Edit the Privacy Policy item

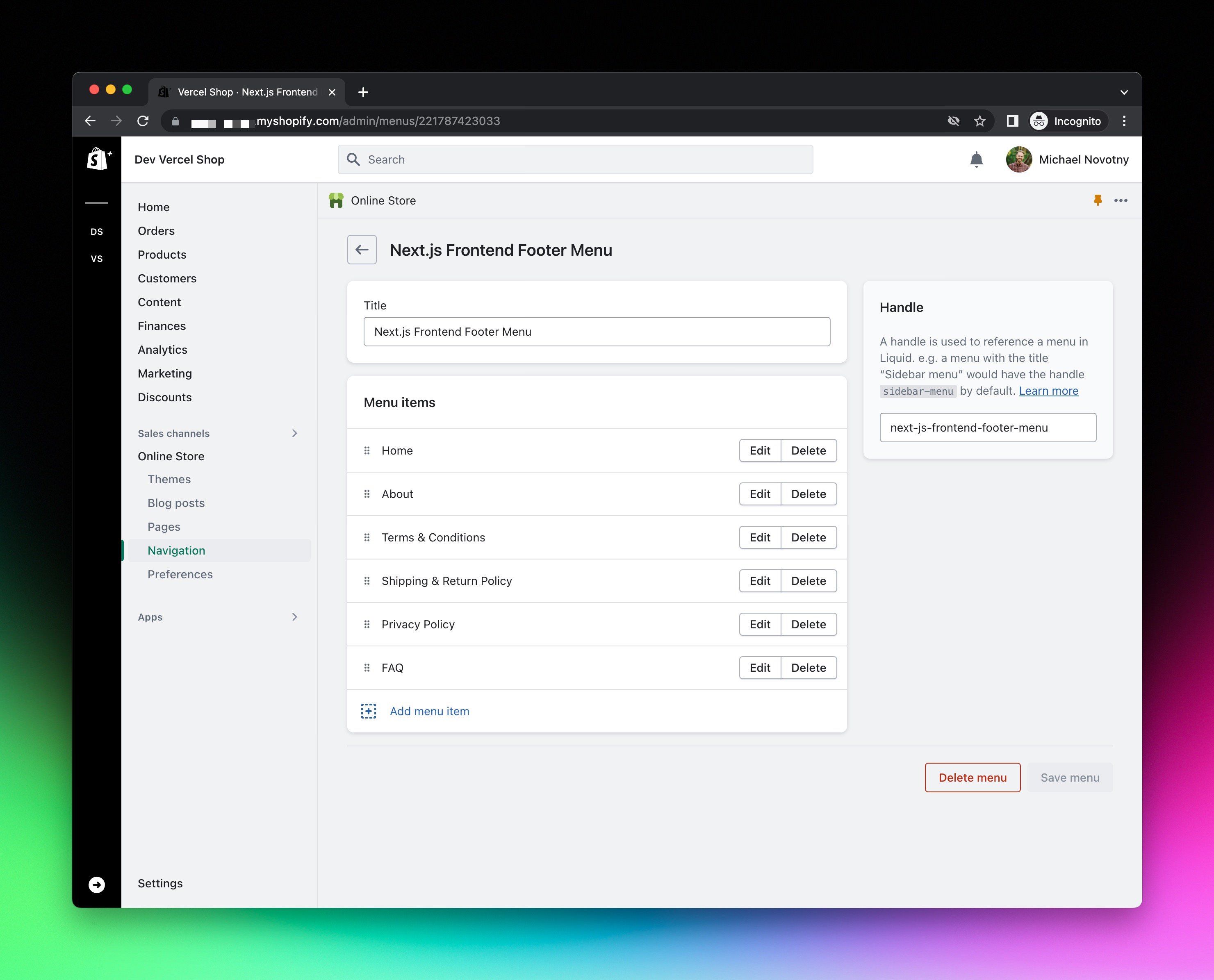point(760,624)
